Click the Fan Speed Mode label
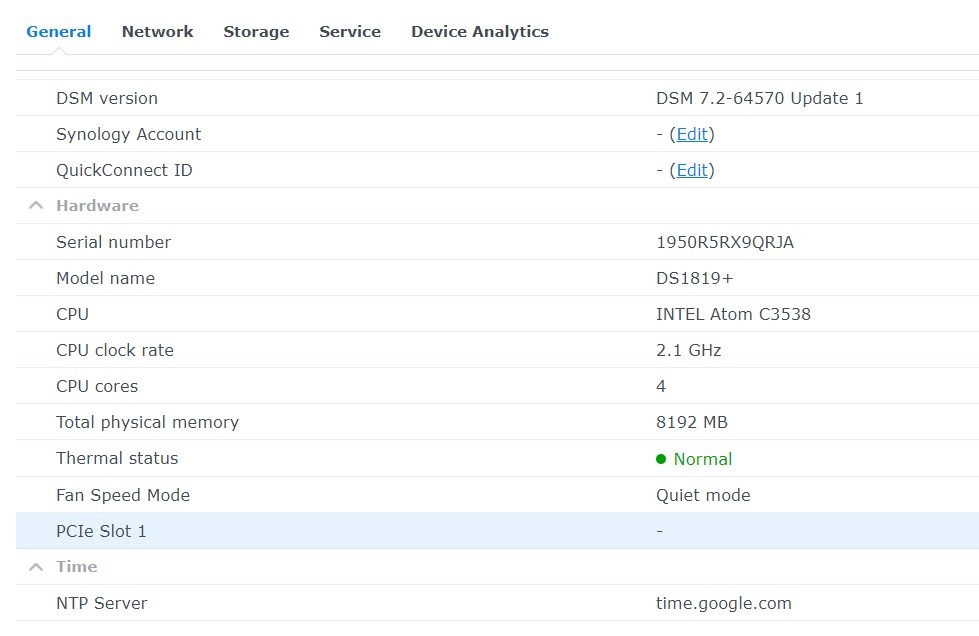Viewport: 979px width, 636px height. click(x=123, y=496)
